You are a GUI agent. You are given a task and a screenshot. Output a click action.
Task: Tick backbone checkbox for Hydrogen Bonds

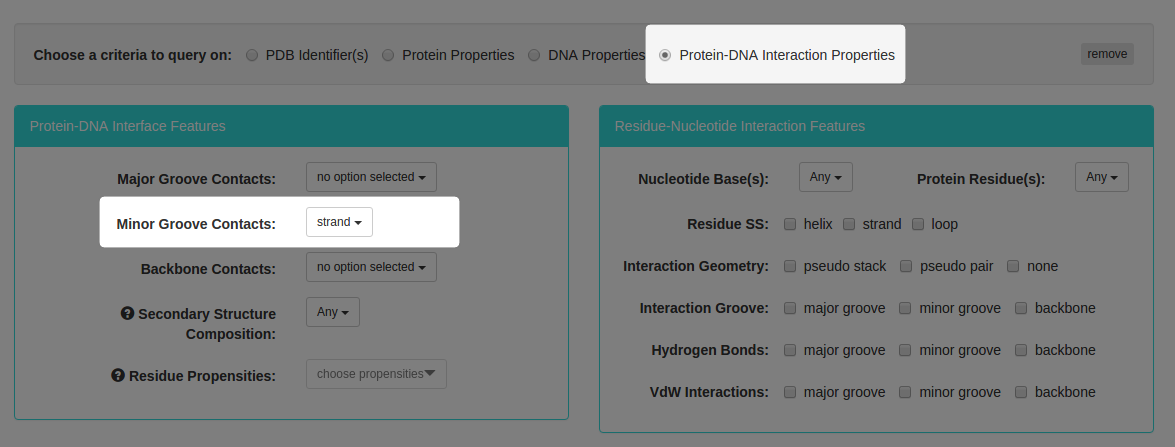tap(1021, 350)
